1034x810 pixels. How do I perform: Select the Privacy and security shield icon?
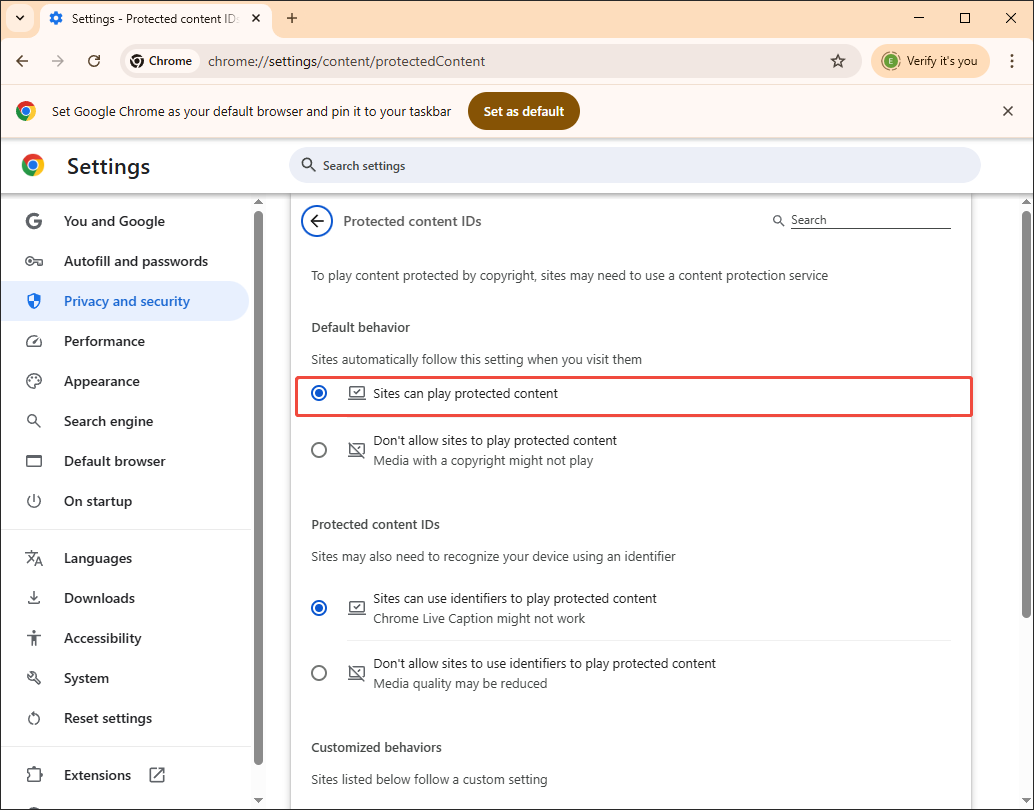(x=37, y=301)
